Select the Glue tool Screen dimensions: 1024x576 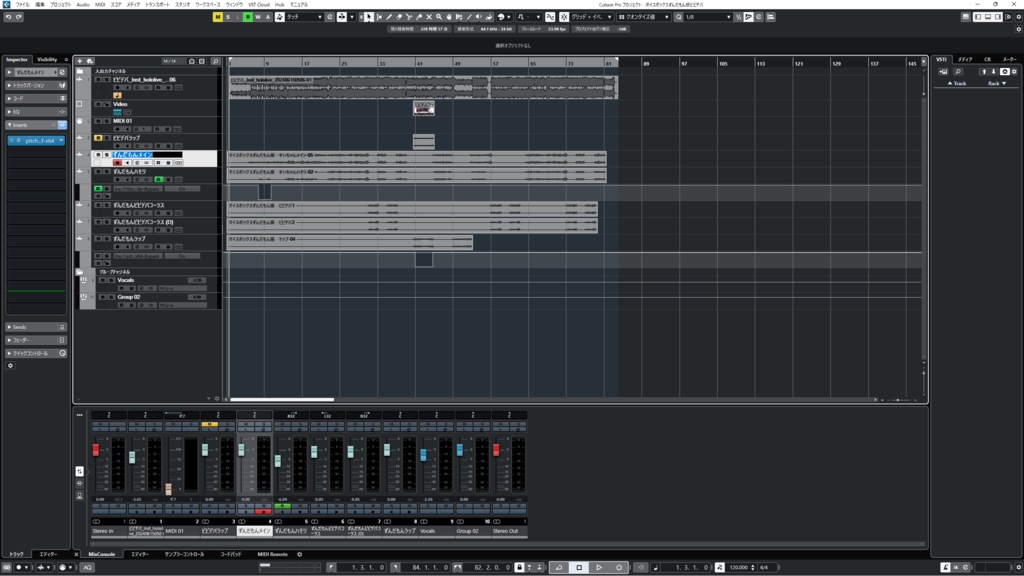click(419, 17)
